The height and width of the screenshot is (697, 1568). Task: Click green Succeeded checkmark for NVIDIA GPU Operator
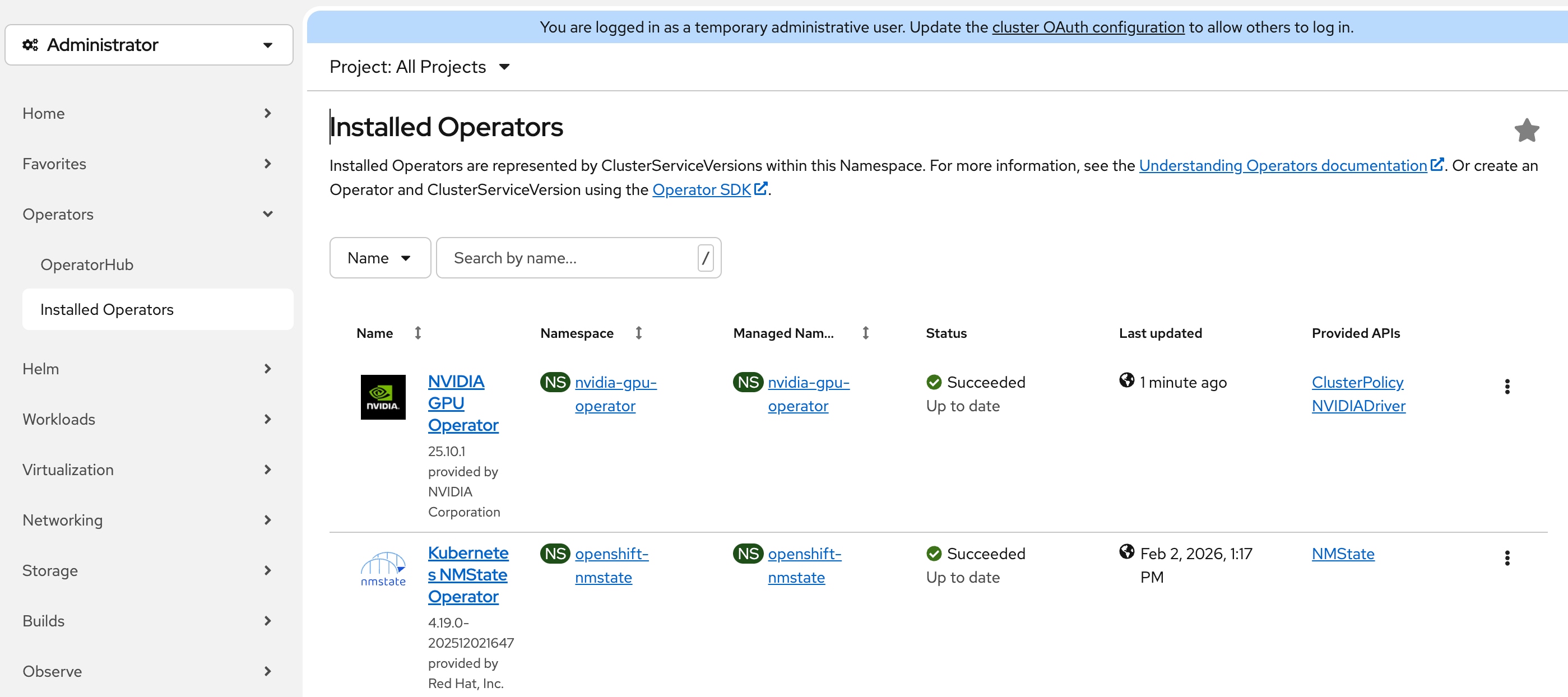(x=934, y=382)
